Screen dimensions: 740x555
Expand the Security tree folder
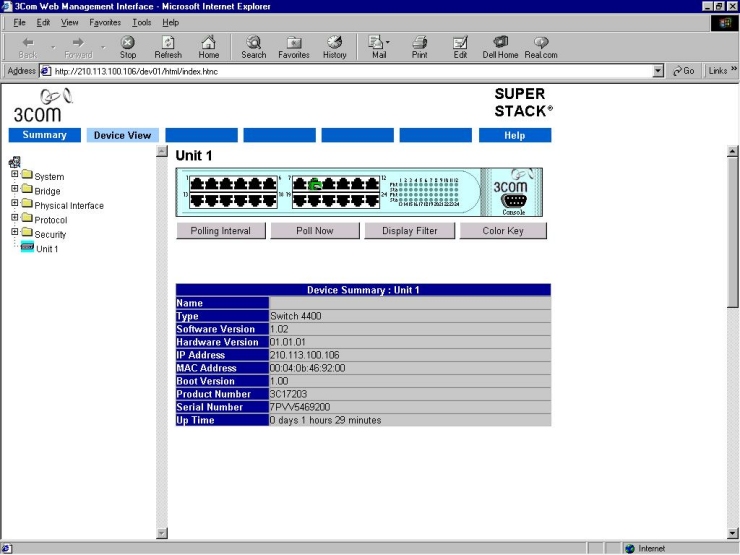point(15,234)
